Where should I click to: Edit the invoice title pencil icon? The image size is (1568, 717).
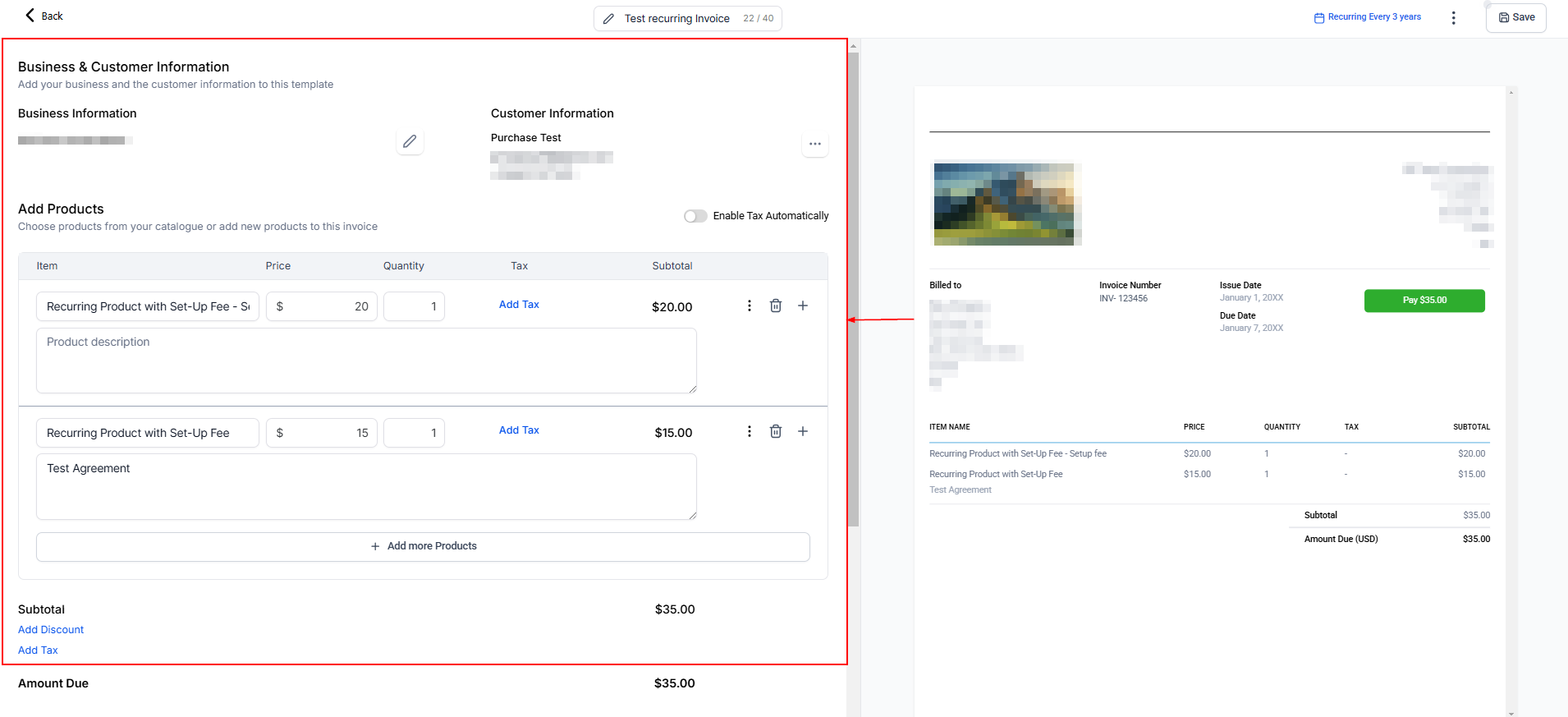coord(608,19)
